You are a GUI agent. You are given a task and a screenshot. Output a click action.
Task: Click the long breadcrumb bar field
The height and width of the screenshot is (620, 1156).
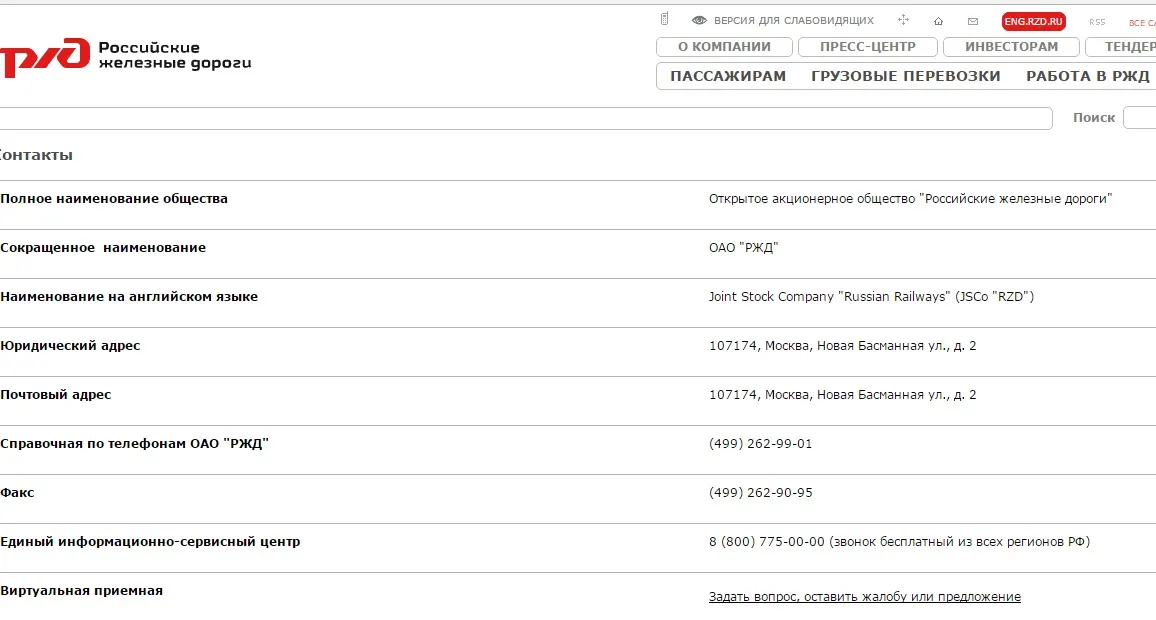pyautogui.click(x=526, y=118)
